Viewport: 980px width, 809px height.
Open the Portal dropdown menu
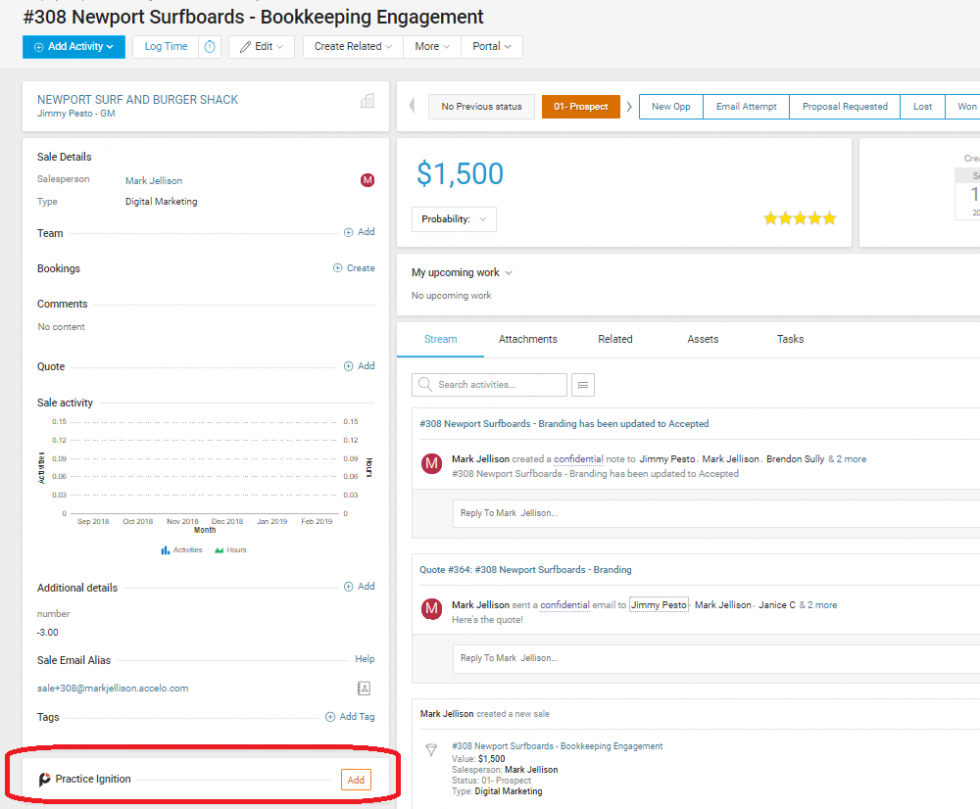click(x=492, y=47)
